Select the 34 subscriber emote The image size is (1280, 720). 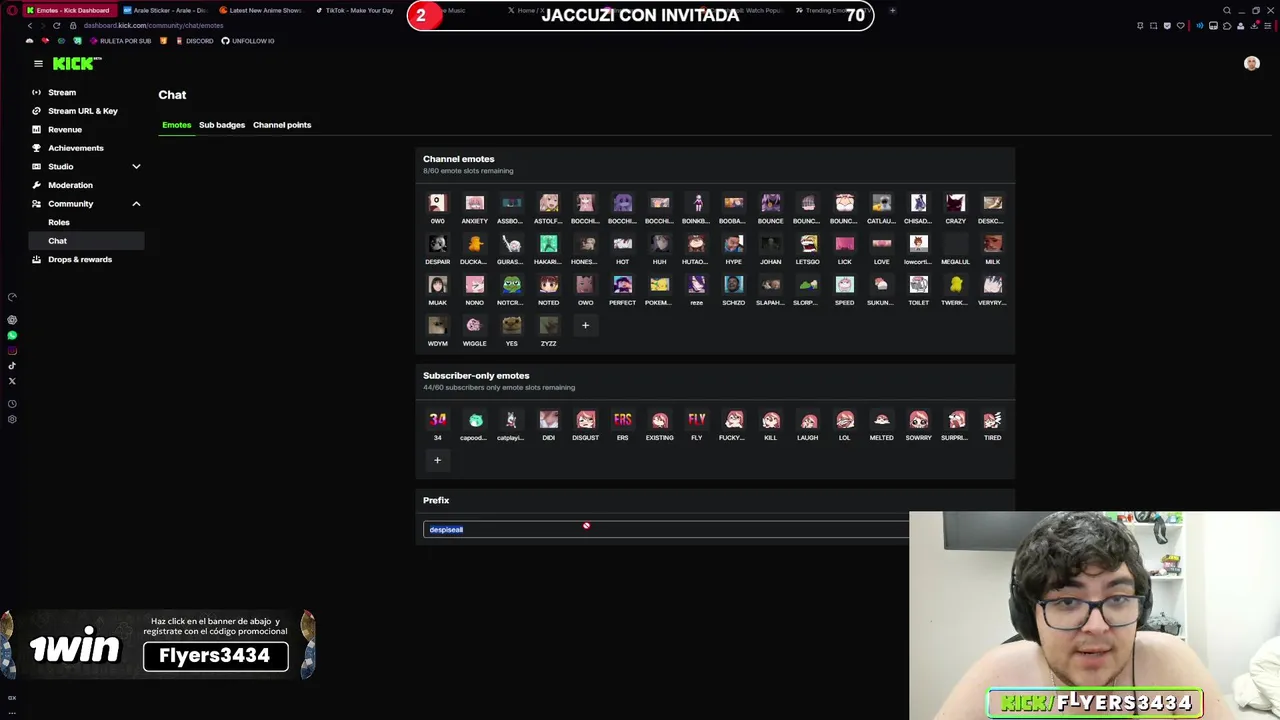tap(437, 426)
